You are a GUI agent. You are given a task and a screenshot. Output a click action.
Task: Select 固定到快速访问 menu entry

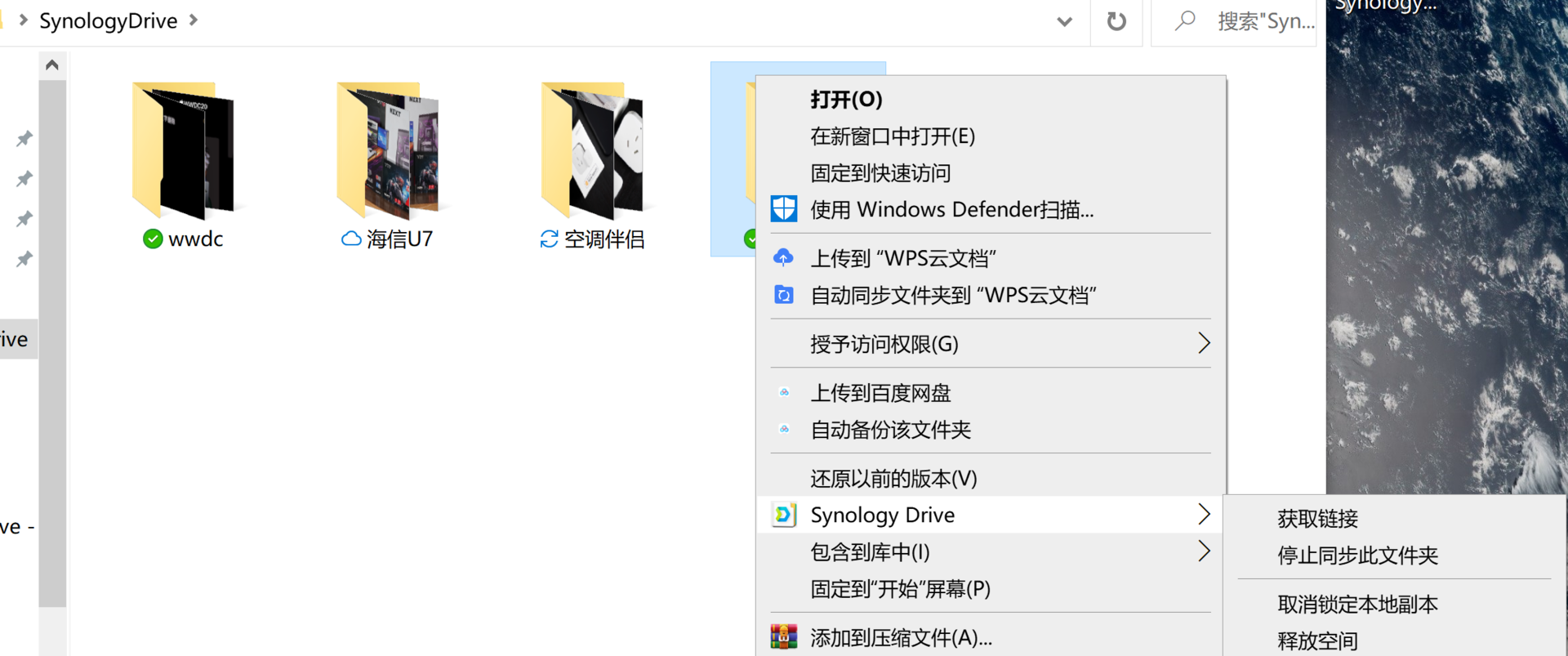point(991,172)
